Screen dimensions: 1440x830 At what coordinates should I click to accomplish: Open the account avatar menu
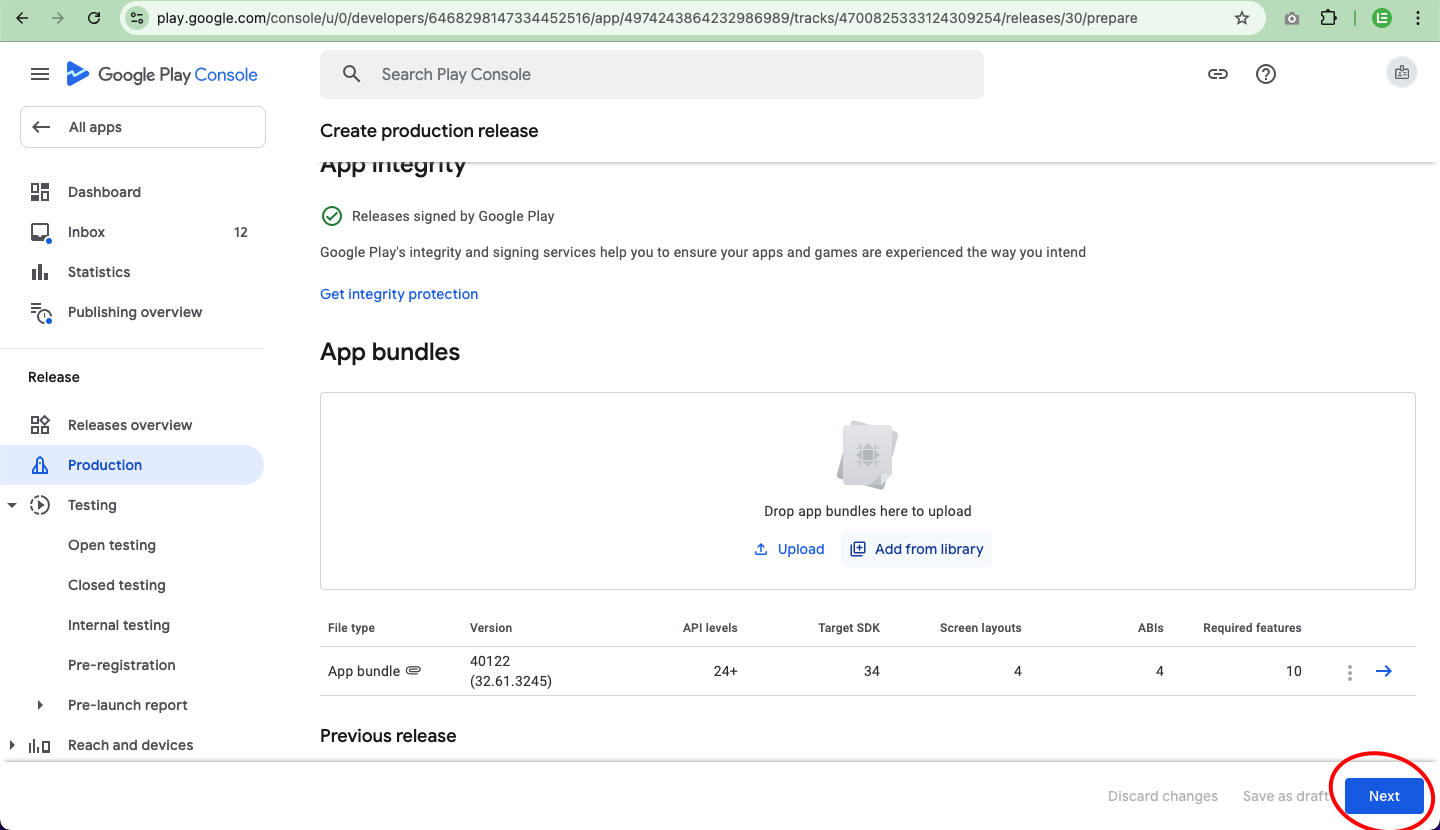pyautogui.click(x=1402, y=73)
